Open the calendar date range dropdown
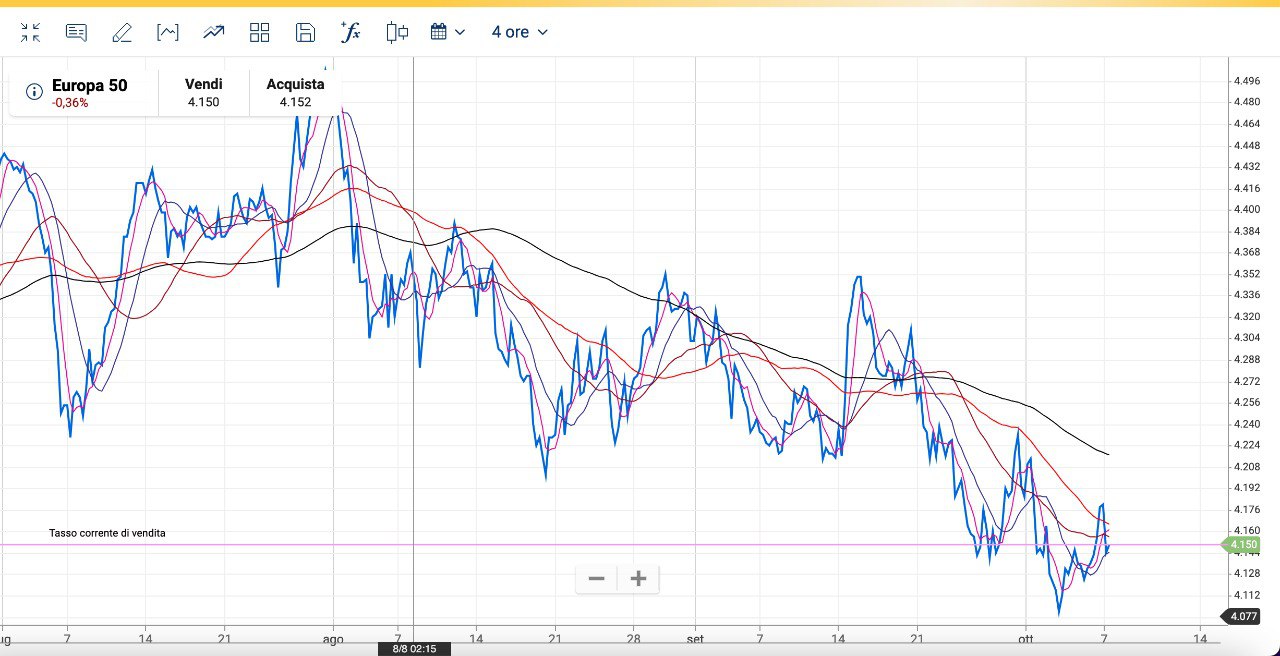Screen dimensions: 1280x656 click(447, 32)
